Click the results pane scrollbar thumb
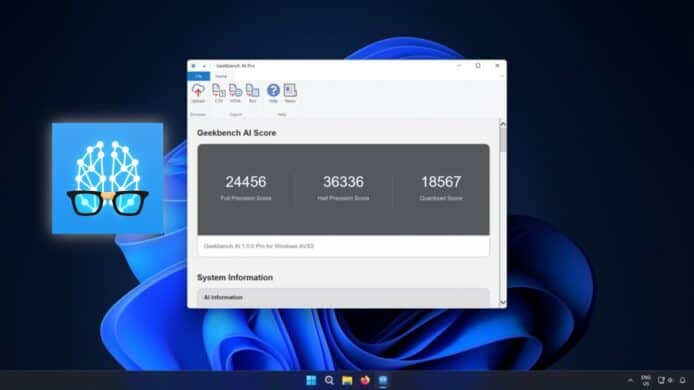Image resolution: width=694 pixels, height=390 pixels. coord(502,139)
